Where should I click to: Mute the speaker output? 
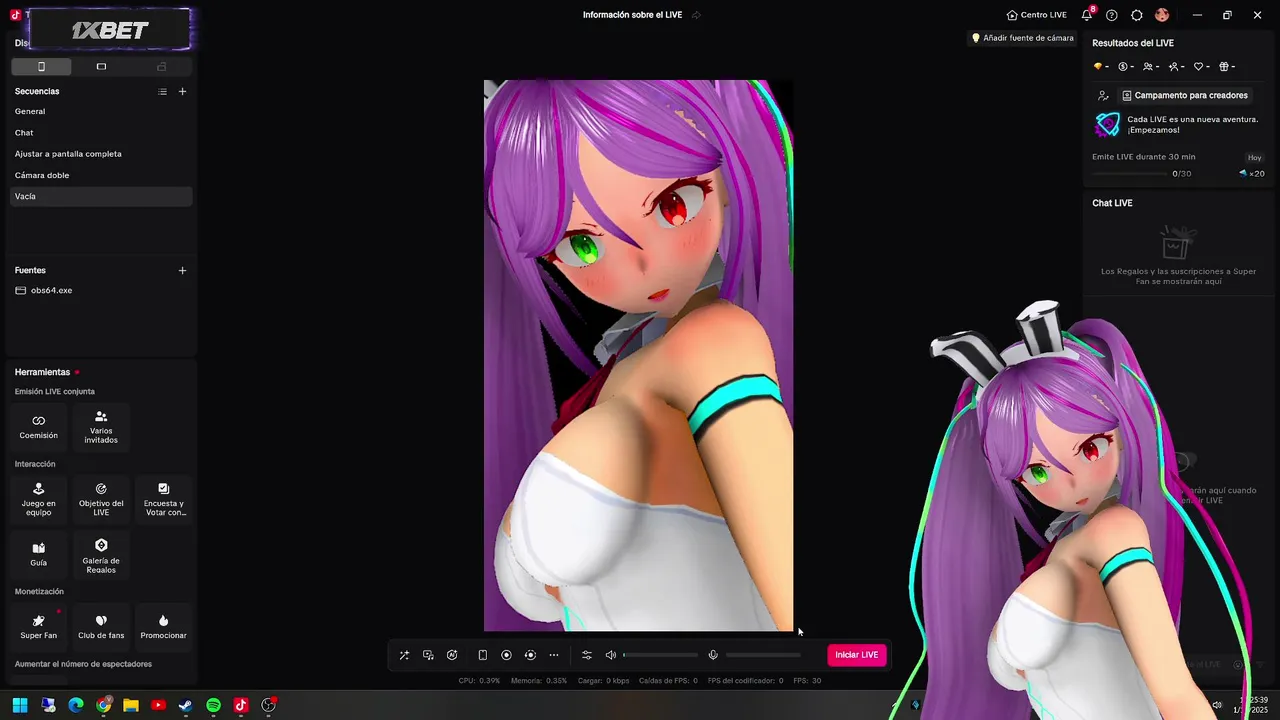click(611, 655)
